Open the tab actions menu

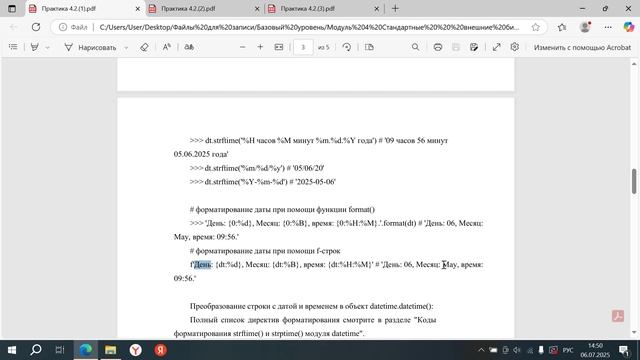(12, 9)
